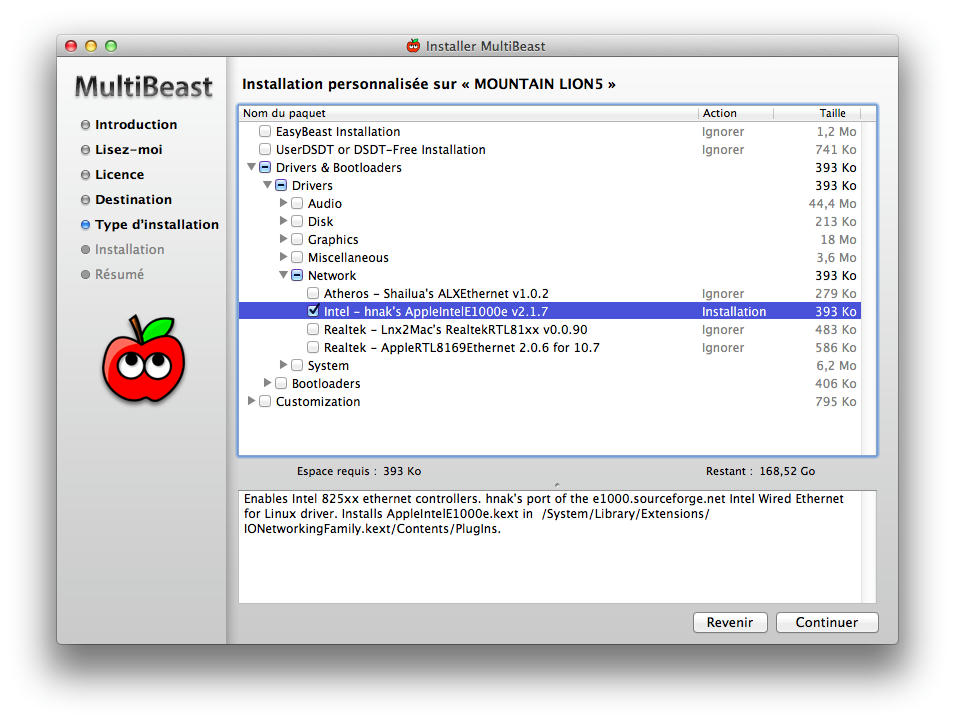Collapse the Network disclosure triangle
This screenshot has height=723, width=955.
click(x=283, y=275)
